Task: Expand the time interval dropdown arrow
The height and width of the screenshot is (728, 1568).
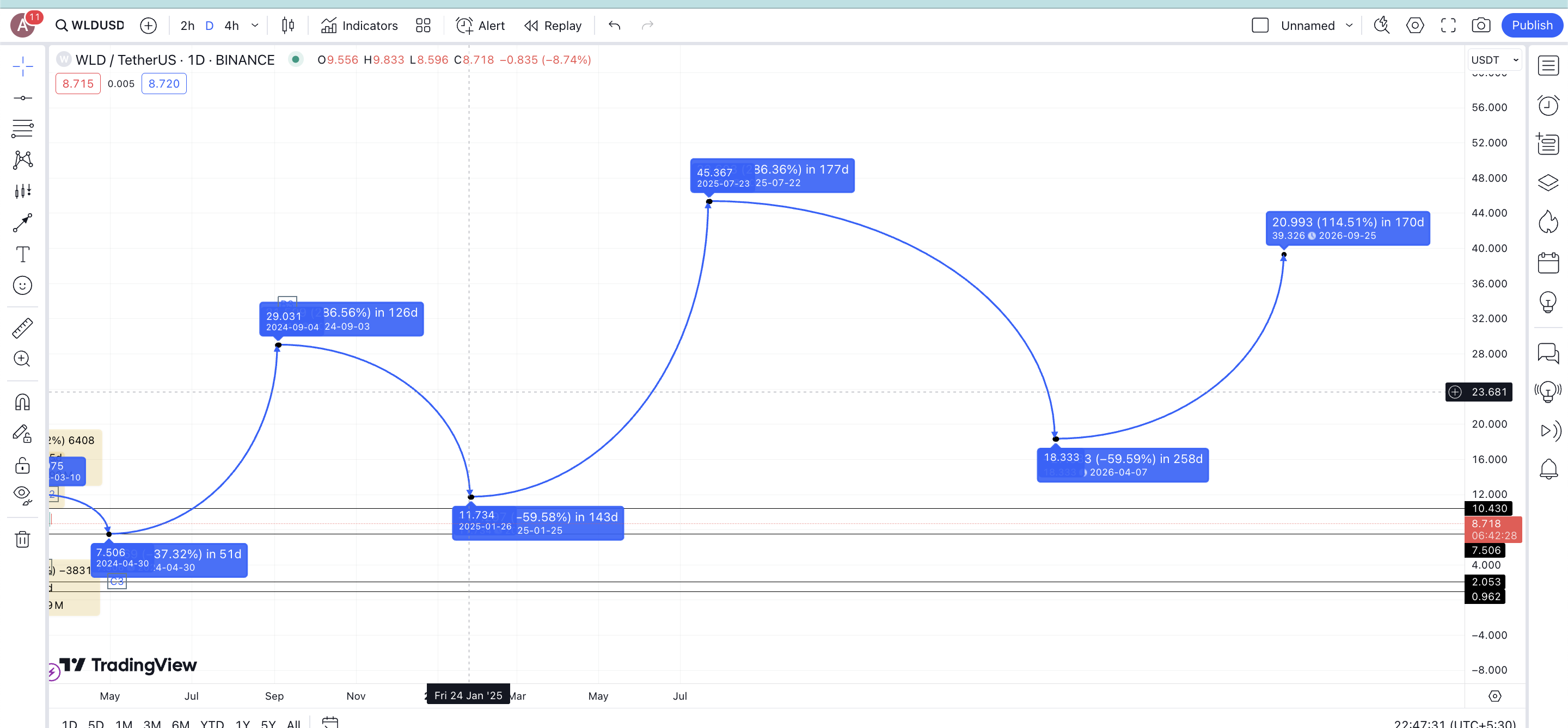Action: coord(255,26)
